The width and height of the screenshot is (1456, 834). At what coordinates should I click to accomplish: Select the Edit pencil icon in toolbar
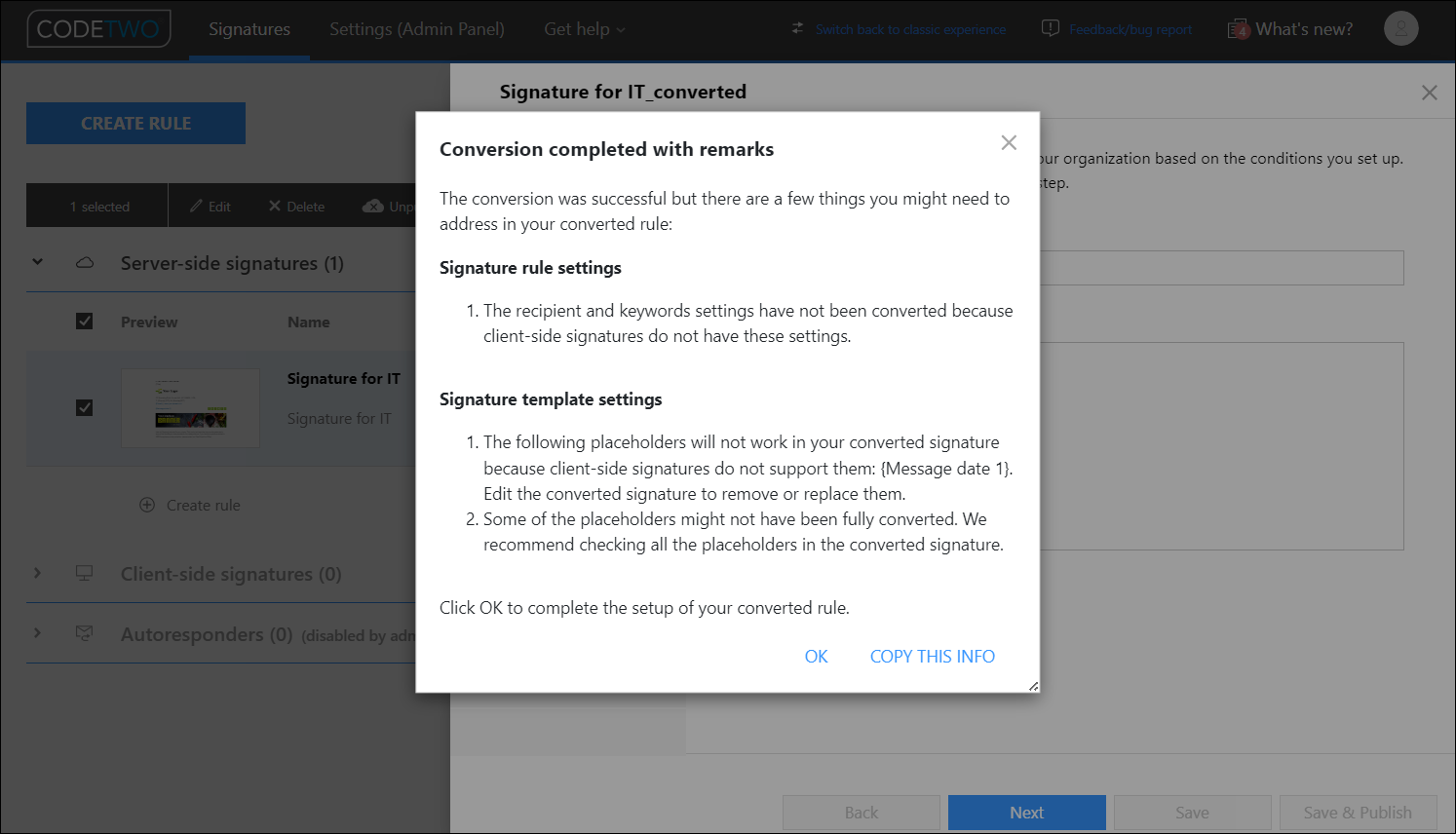click(194, 206)
